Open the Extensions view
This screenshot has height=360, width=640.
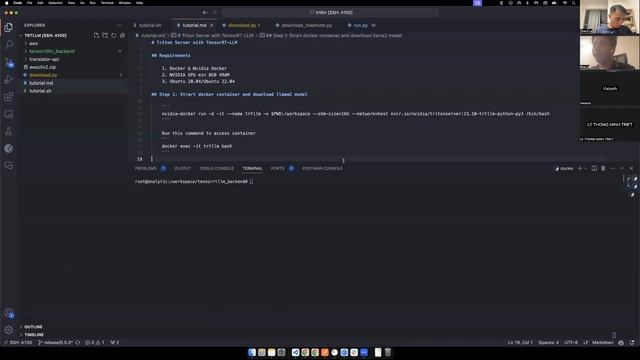pyautogui.click(x=9, y=97)
